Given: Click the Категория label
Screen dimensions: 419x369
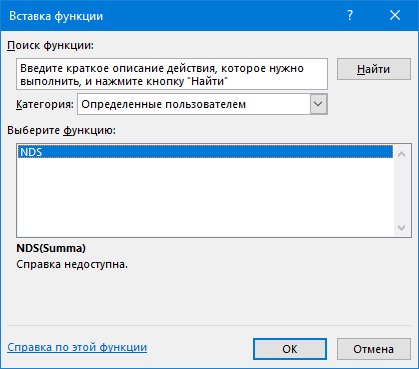Looking at the screenshot, I should click(x=45, y=104).
